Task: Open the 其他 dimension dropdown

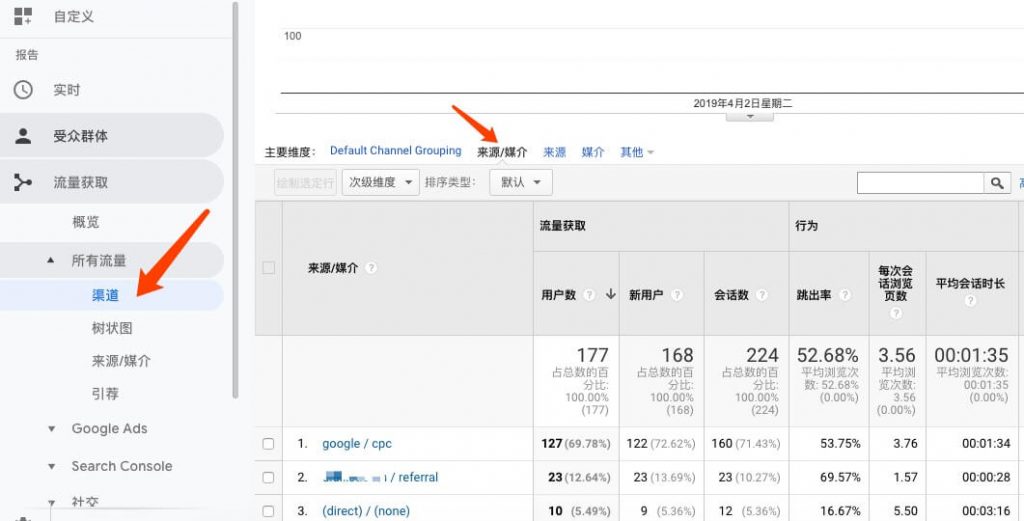Action: pos(637,152)
